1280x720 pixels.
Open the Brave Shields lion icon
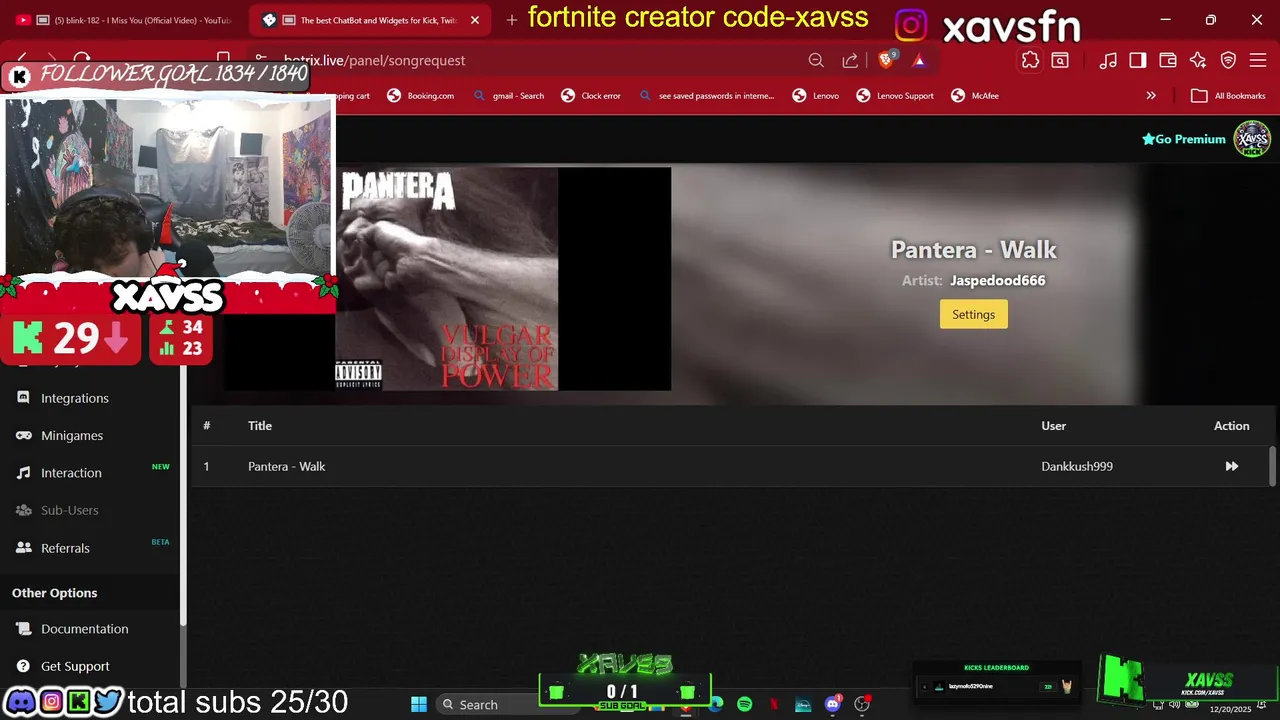tap(886, 60)
